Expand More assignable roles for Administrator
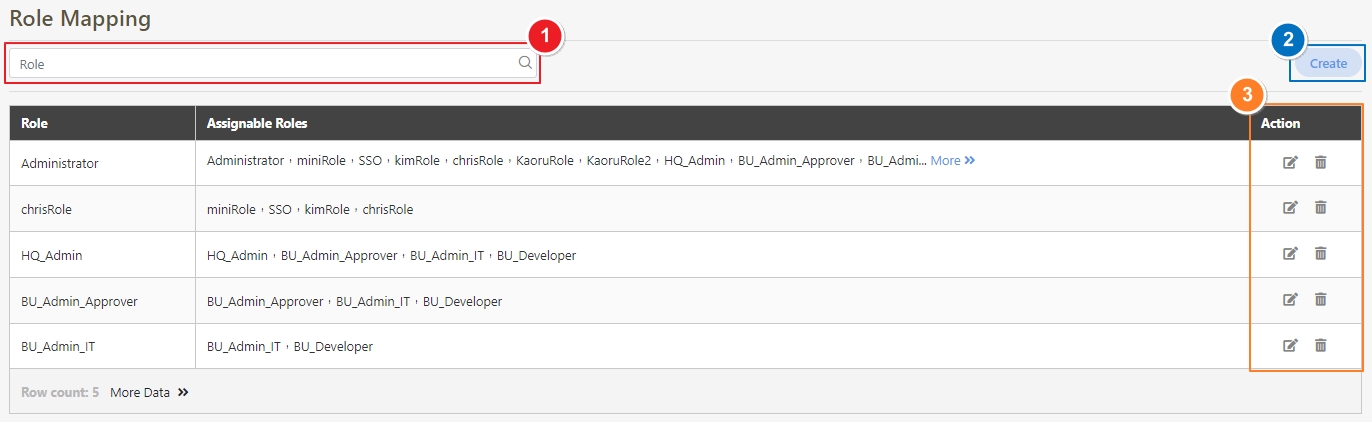This screenshot has width=1372, height=422. [952, 161]
